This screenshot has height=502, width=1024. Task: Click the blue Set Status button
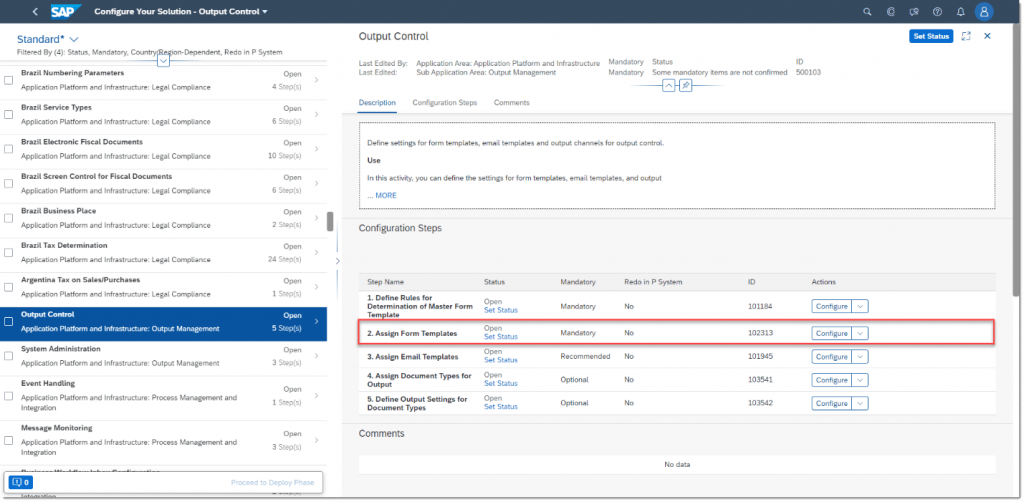click(x=931, y=36)
